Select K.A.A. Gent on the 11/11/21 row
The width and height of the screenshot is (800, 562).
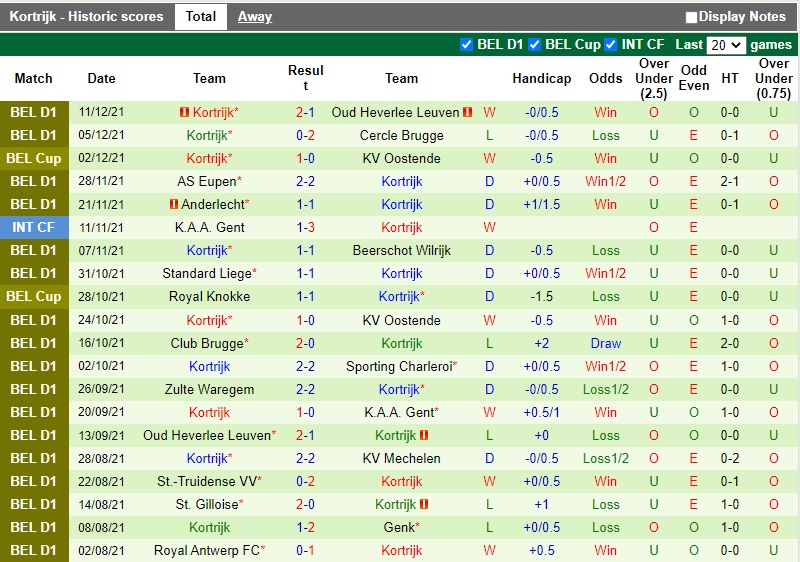pyautogui.click(x=210, y=227)
